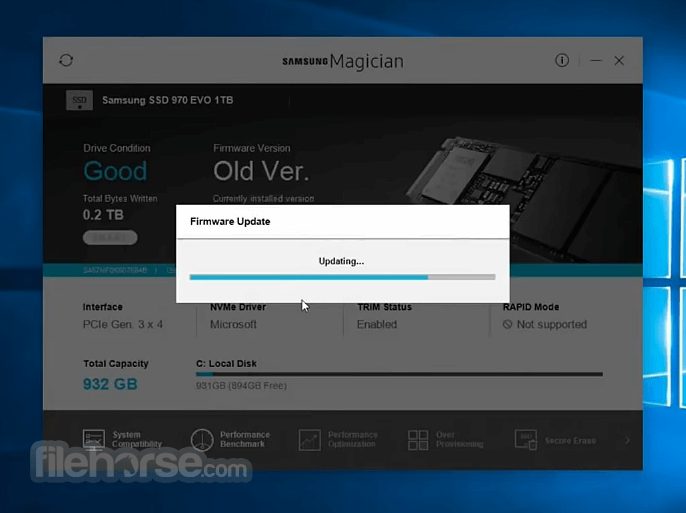This screenshot has width=686, height=513.
Task: Close the Samsung Magician window
Action: tap(619, 60)
